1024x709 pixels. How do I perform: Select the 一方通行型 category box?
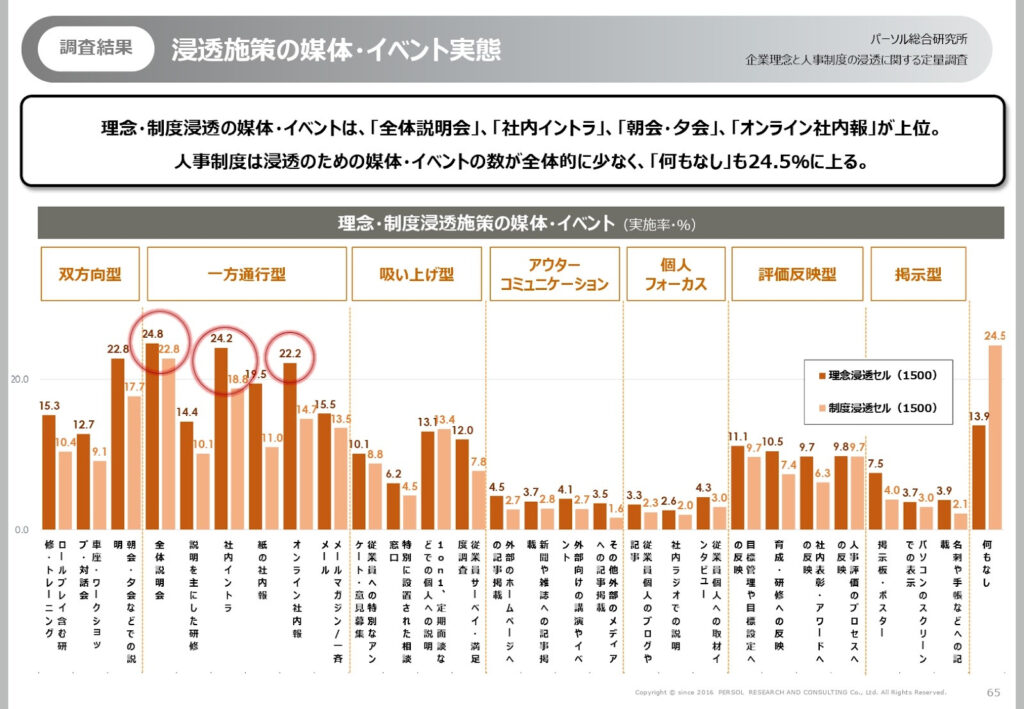[245, 274]
